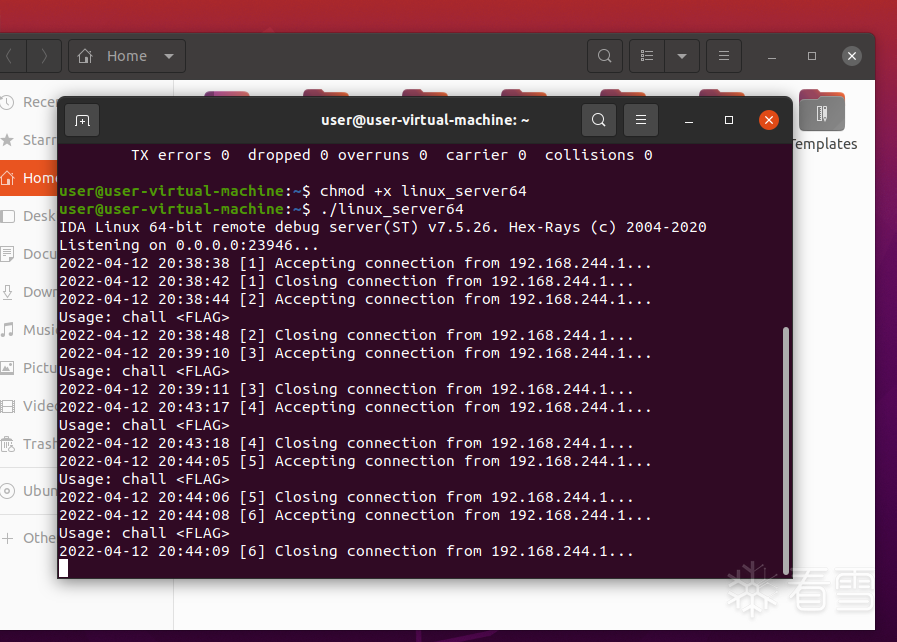Open Home path dropdown in Files
The height and width of the screenshot is (642, 897).
[x=169, y=56]
